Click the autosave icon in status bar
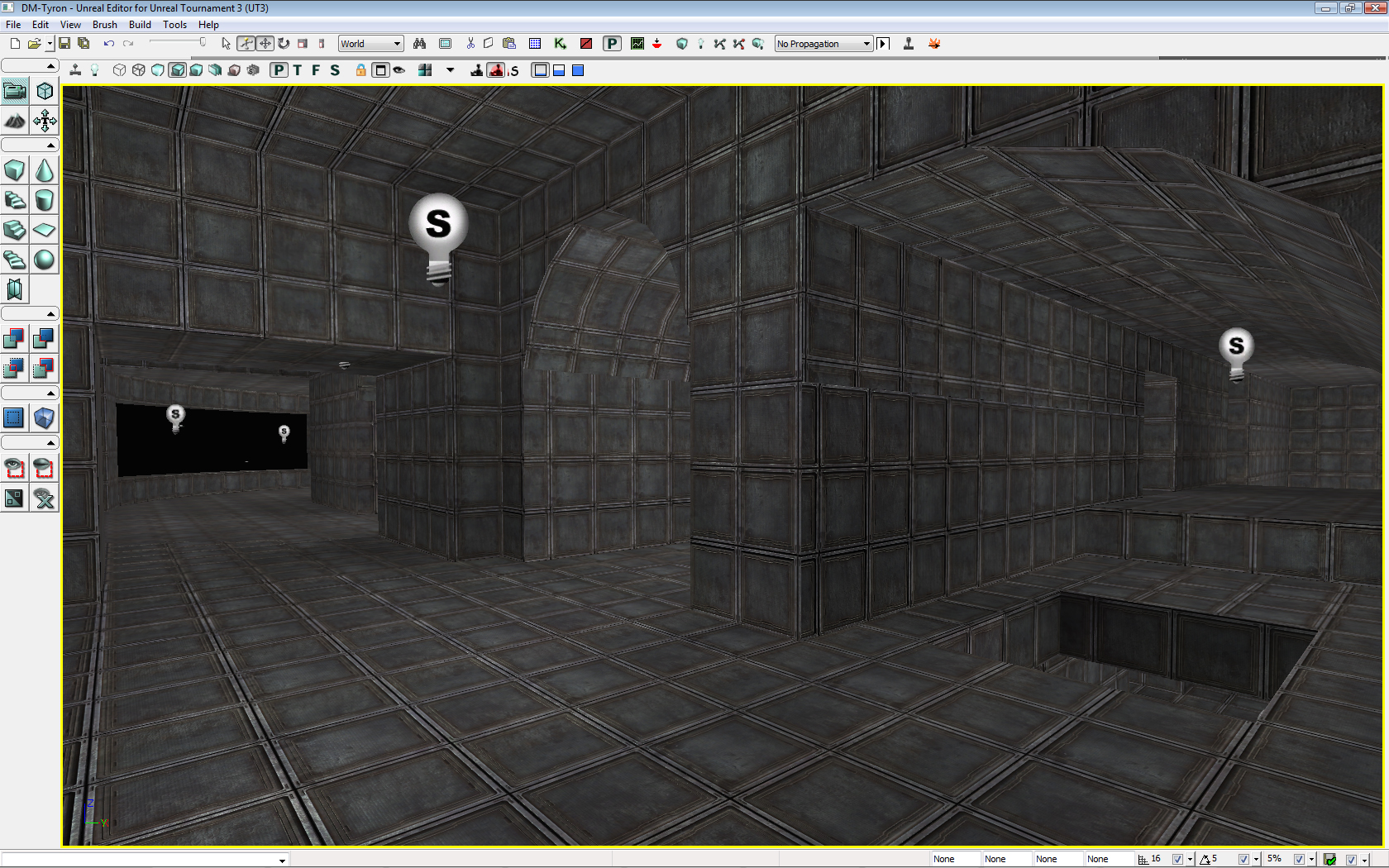The image size is (1389, 868). click(1329, 860)
